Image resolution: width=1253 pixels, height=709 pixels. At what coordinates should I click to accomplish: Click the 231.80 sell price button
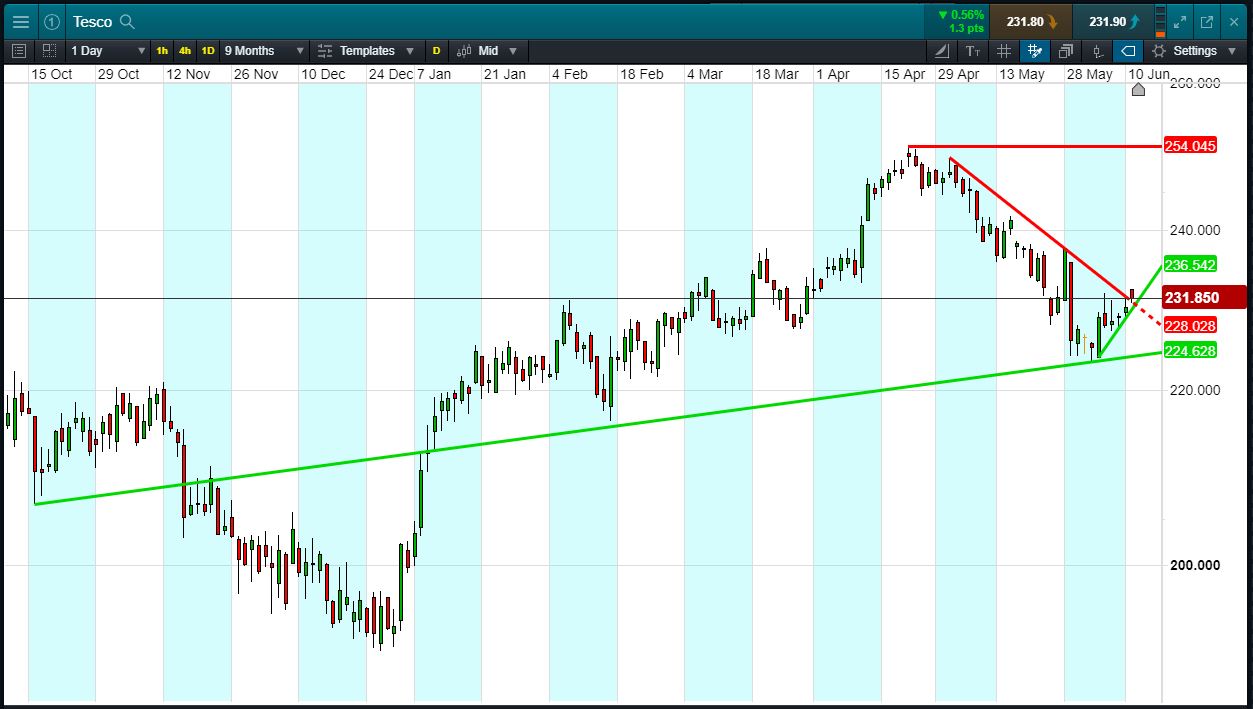pyautogui.click(x=1031, y=21)
